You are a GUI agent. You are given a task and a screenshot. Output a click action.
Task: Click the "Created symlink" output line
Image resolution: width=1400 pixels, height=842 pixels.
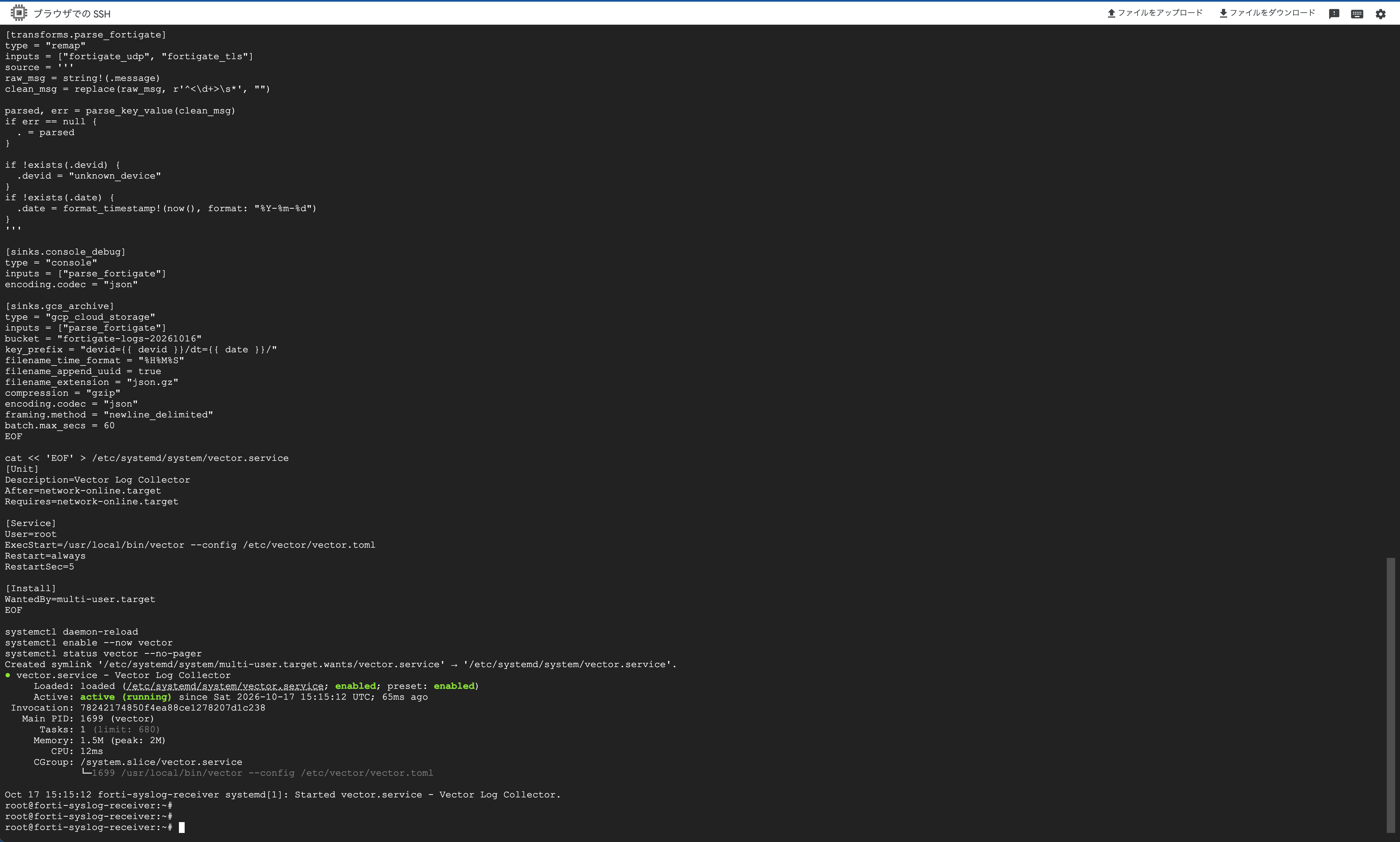(341, 664)
